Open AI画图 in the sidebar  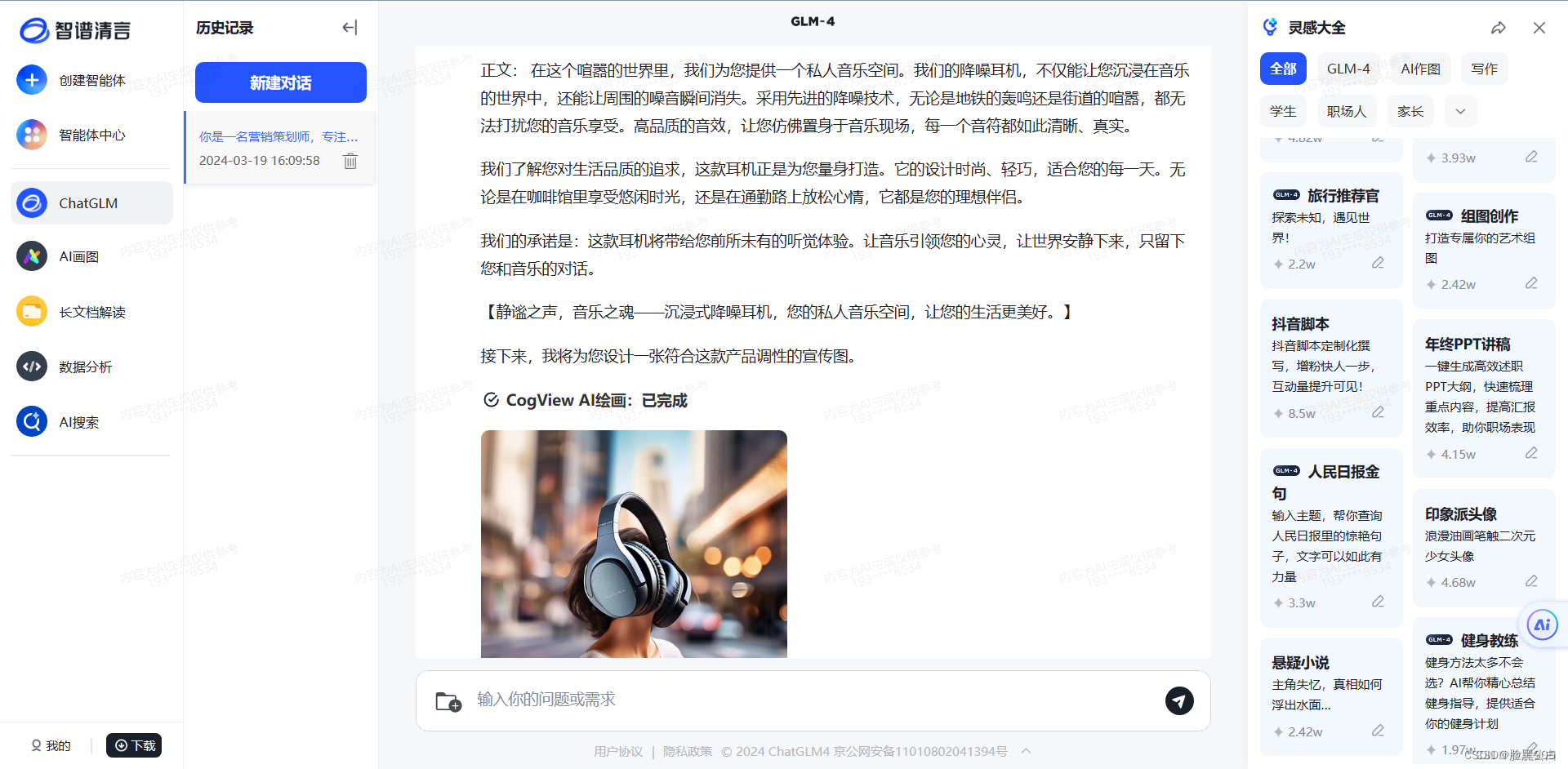point(91,256)
